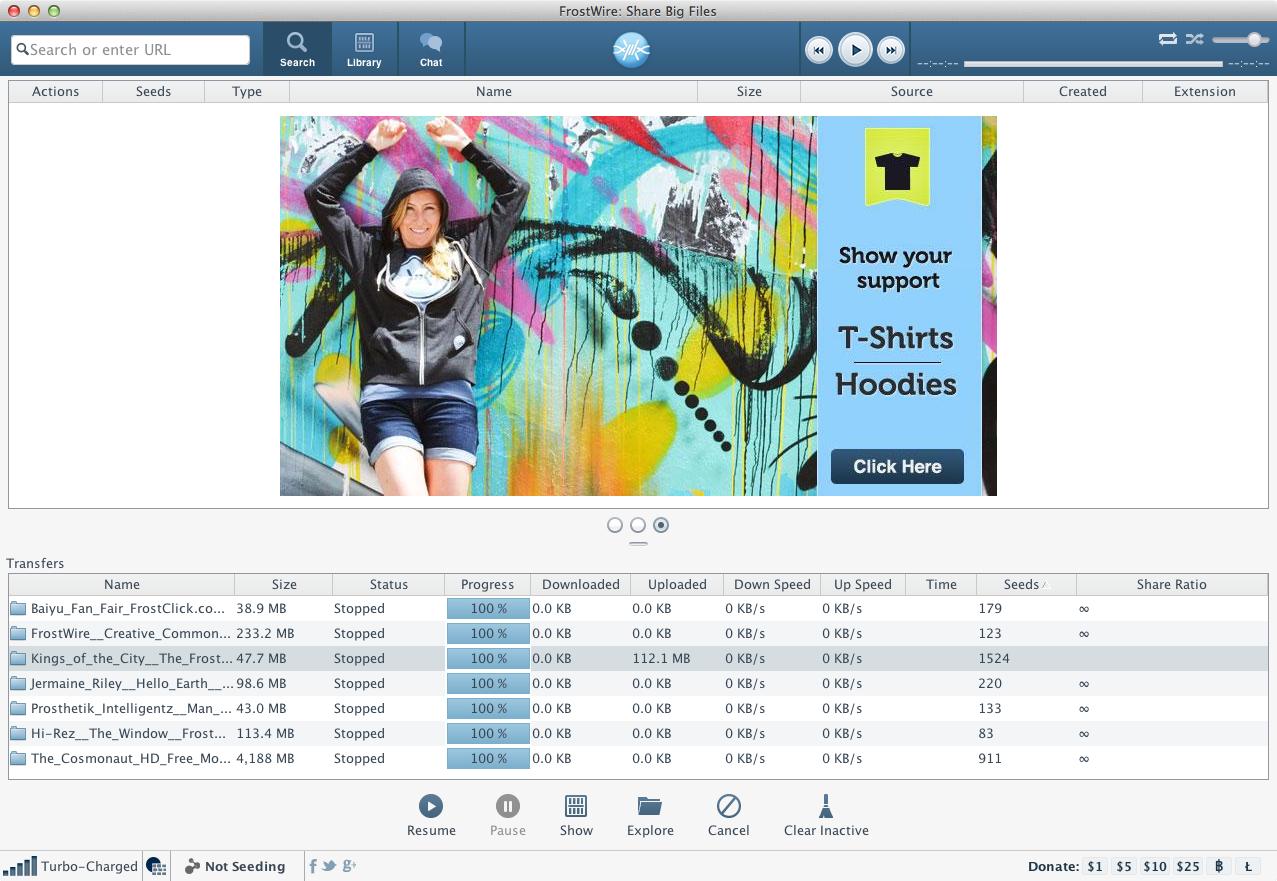Sort search results by Seeds column
1277x881 pixels.
(153, 91)
